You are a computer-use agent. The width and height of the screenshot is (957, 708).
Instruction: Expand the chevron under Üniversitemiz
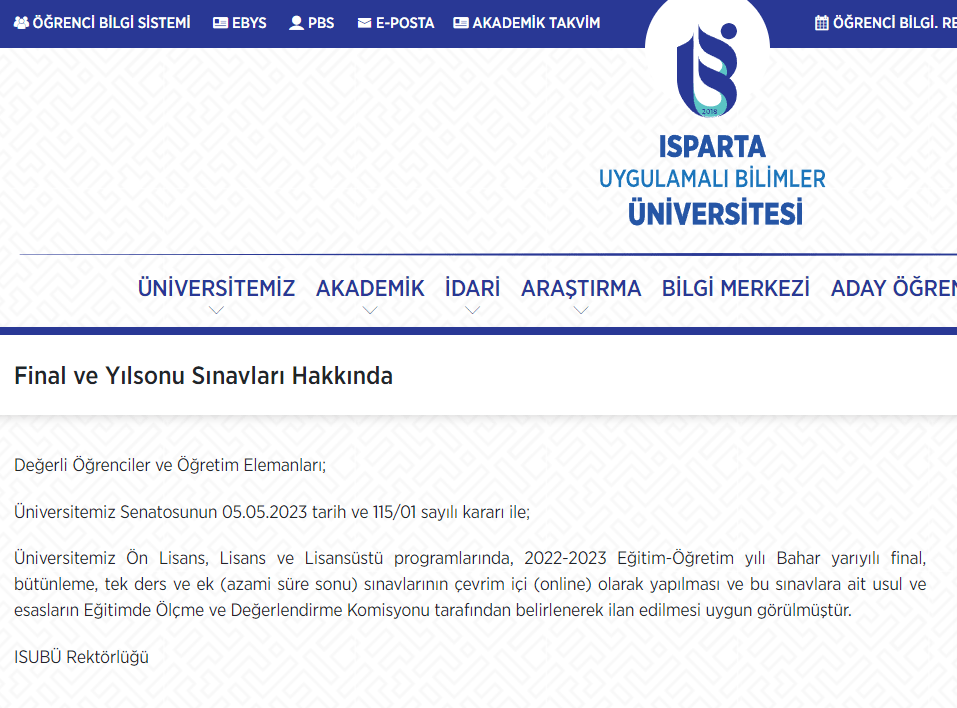click(216, 310)
